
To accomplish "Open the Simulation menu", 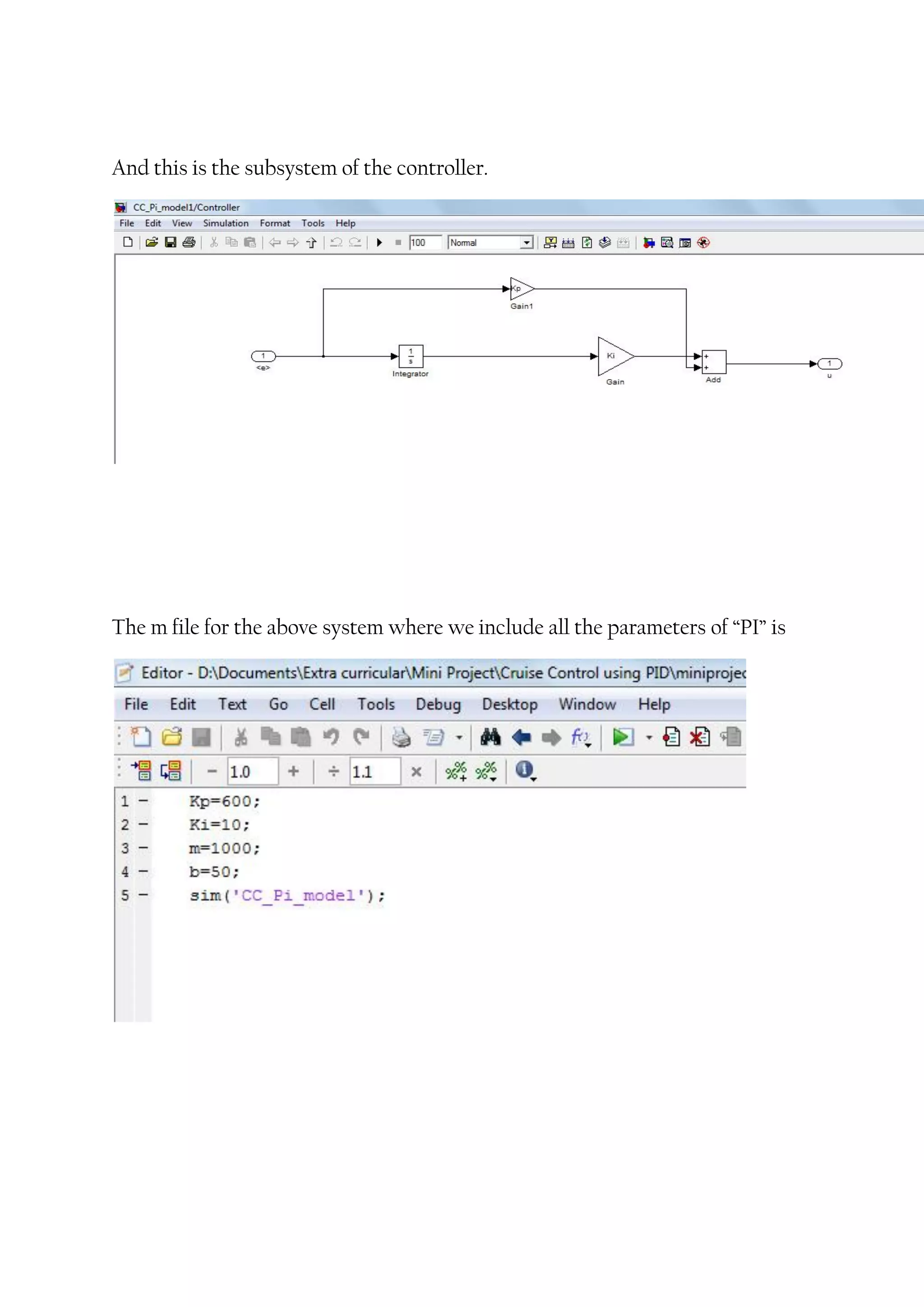I will [x=226, y=223].
